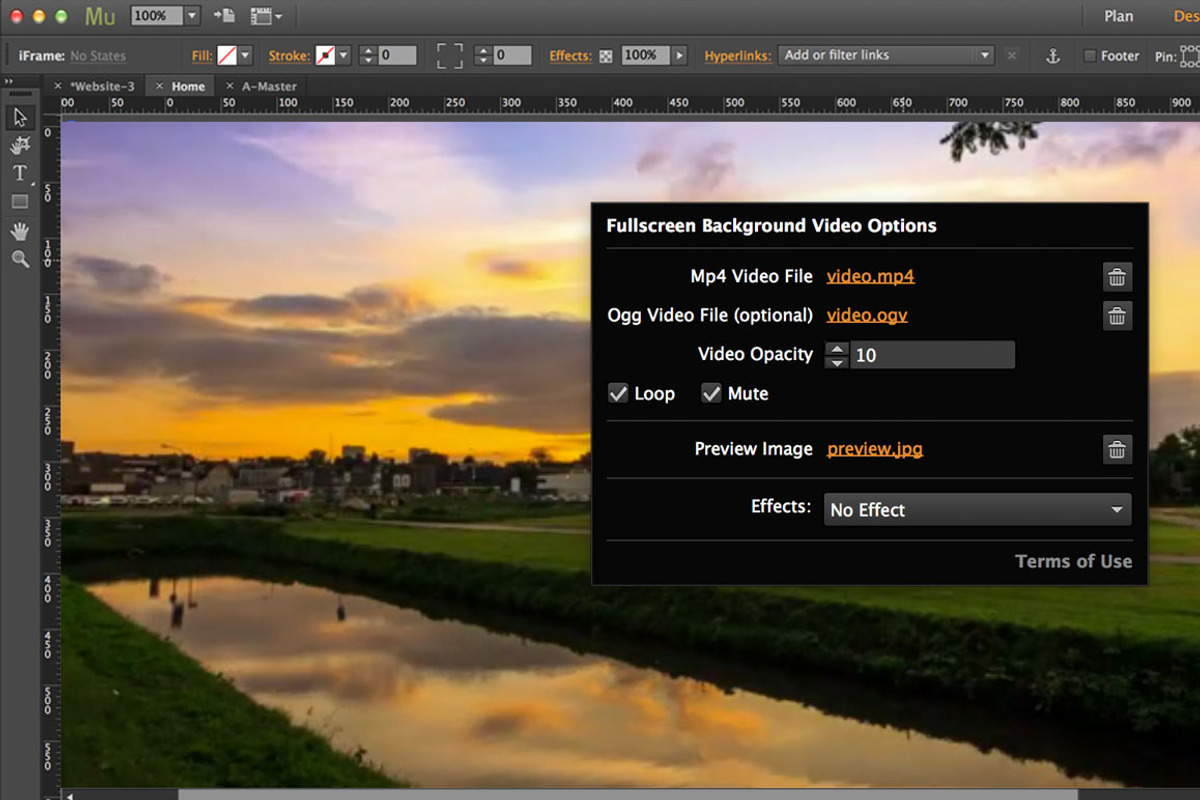Select the Hand tool
This screenshot has width=1200, height=800.
click(x=19, y=231)
